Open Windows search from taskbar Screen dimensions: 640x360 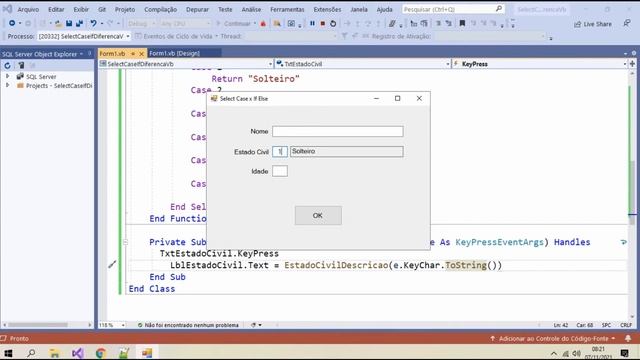(x=31, y=353)
